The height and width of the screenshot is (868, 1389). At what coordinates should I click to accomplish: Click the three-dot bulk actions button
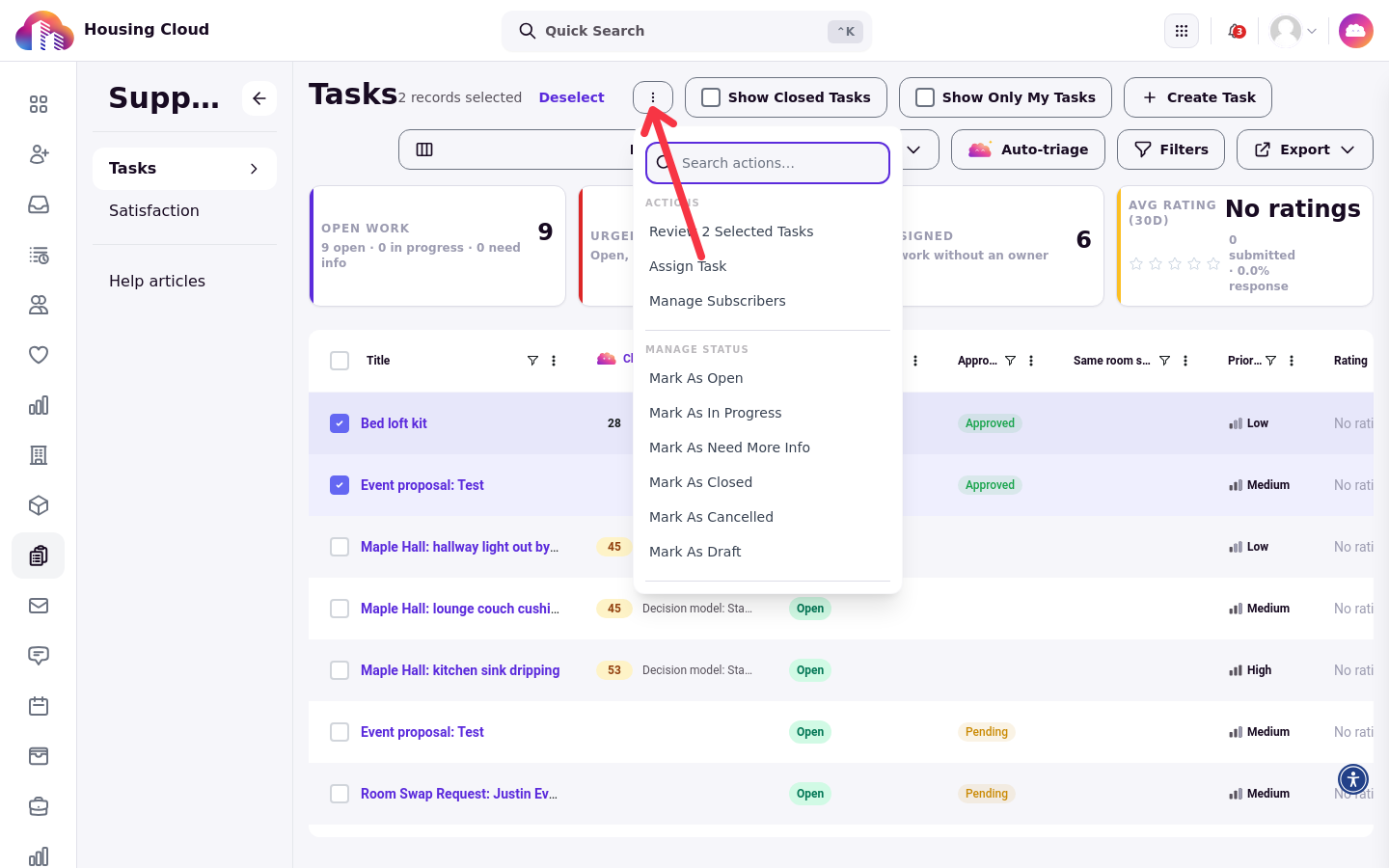point(653,97)
